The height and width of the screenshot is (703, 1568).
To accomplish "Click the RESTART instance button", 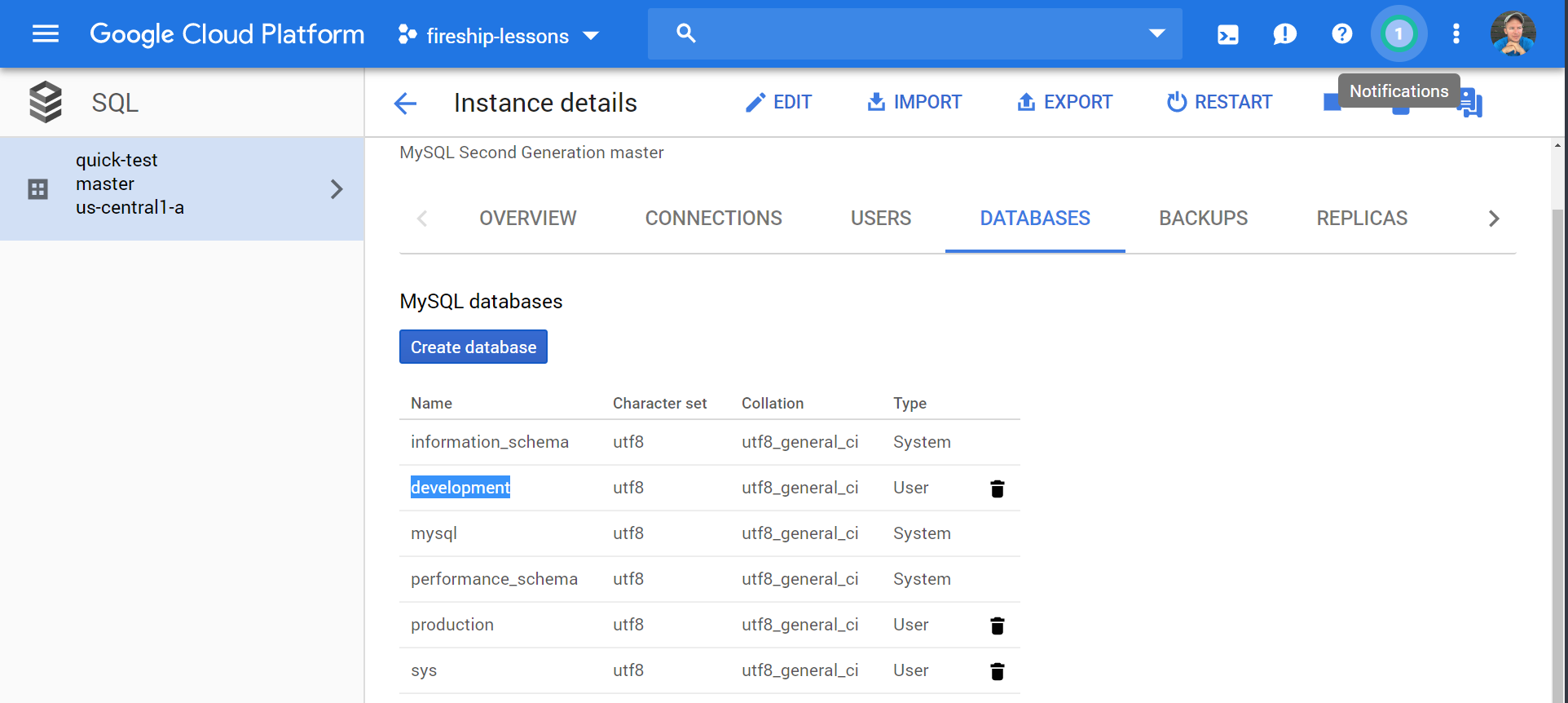I will coord(1219,103).
